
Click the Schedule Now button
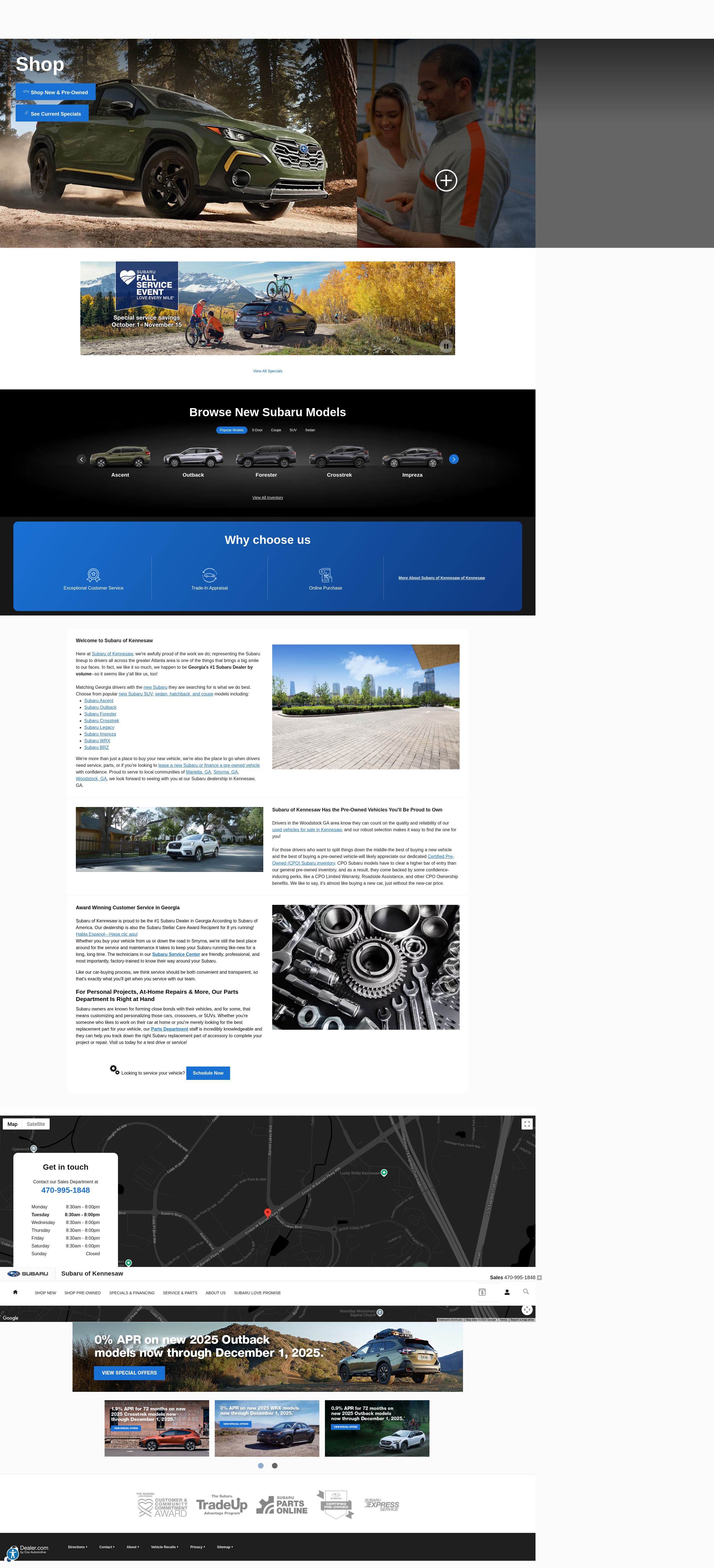click(208, 1073)
